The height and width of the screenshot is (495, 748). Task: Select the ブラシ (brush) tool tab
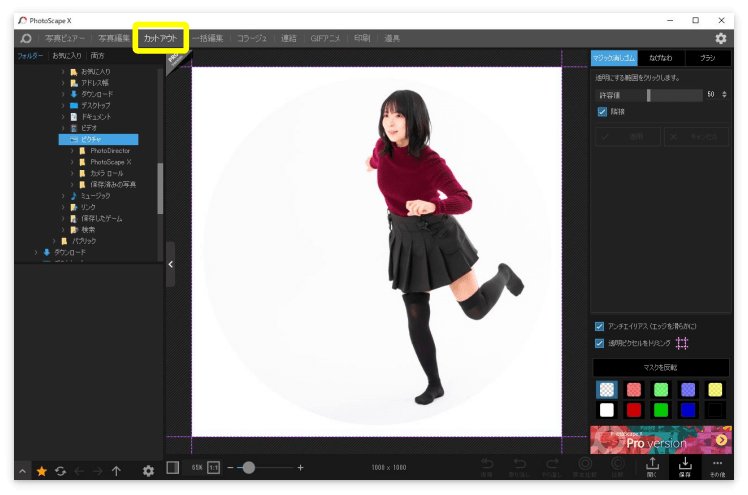click(x=707, y=58)
